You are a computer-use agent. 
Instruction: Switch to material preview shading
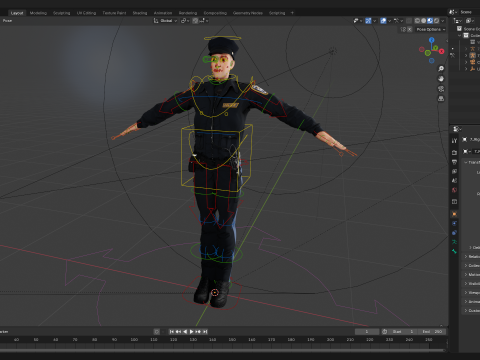430,21
